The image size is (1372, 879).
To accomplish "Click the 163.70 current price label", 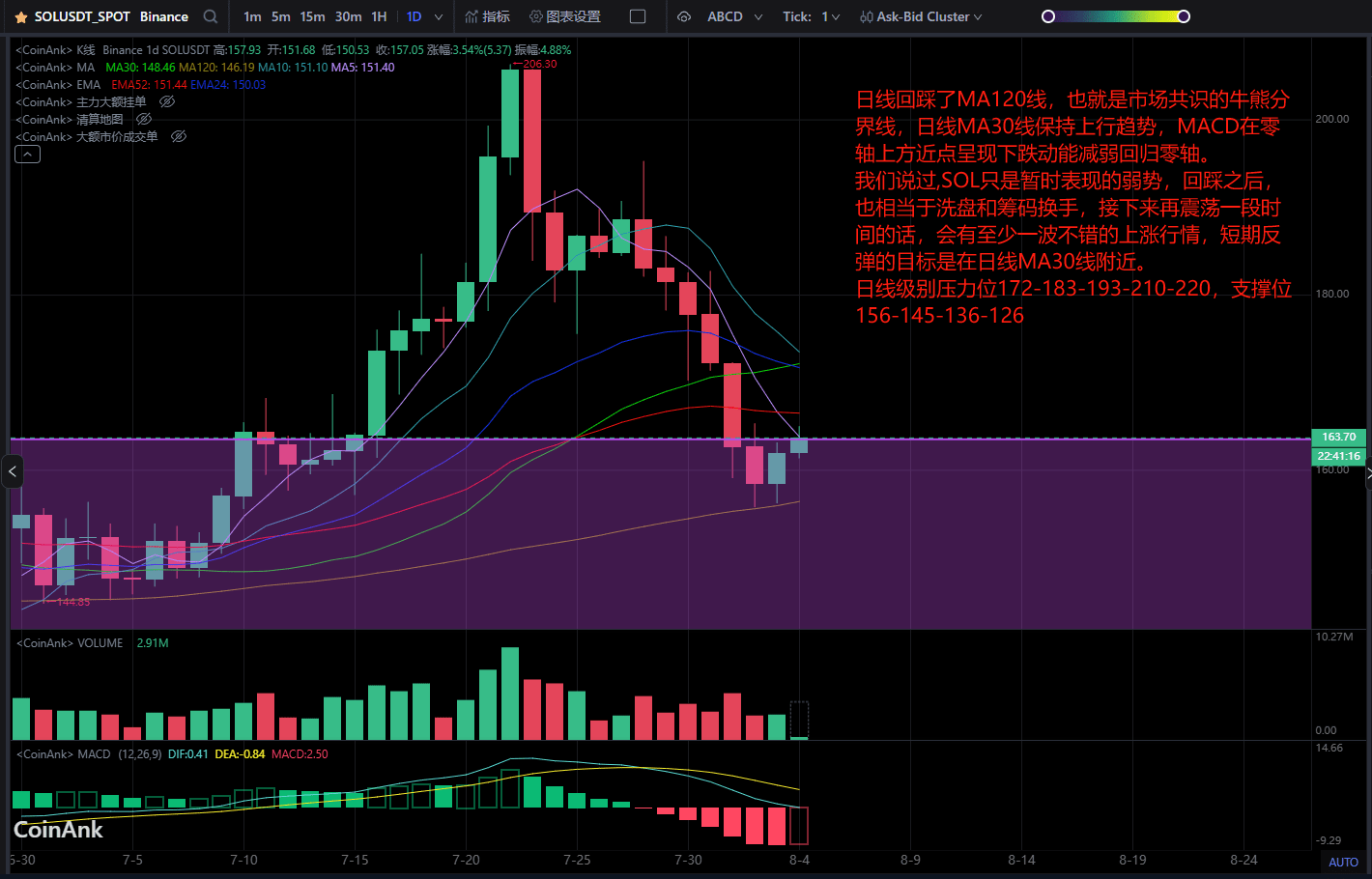I will tap(1338, 437).
